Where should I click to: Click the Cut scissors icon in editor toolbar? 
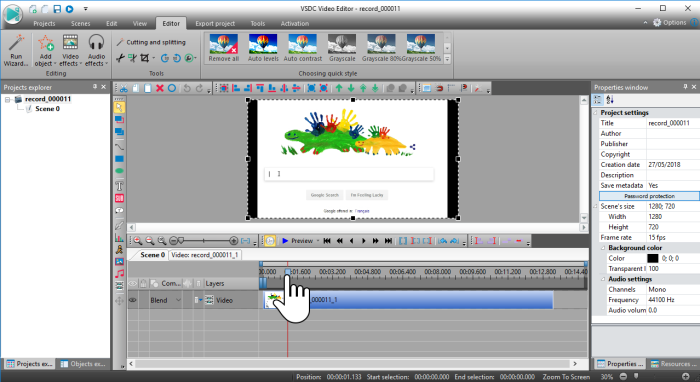(x=124, y=88)
